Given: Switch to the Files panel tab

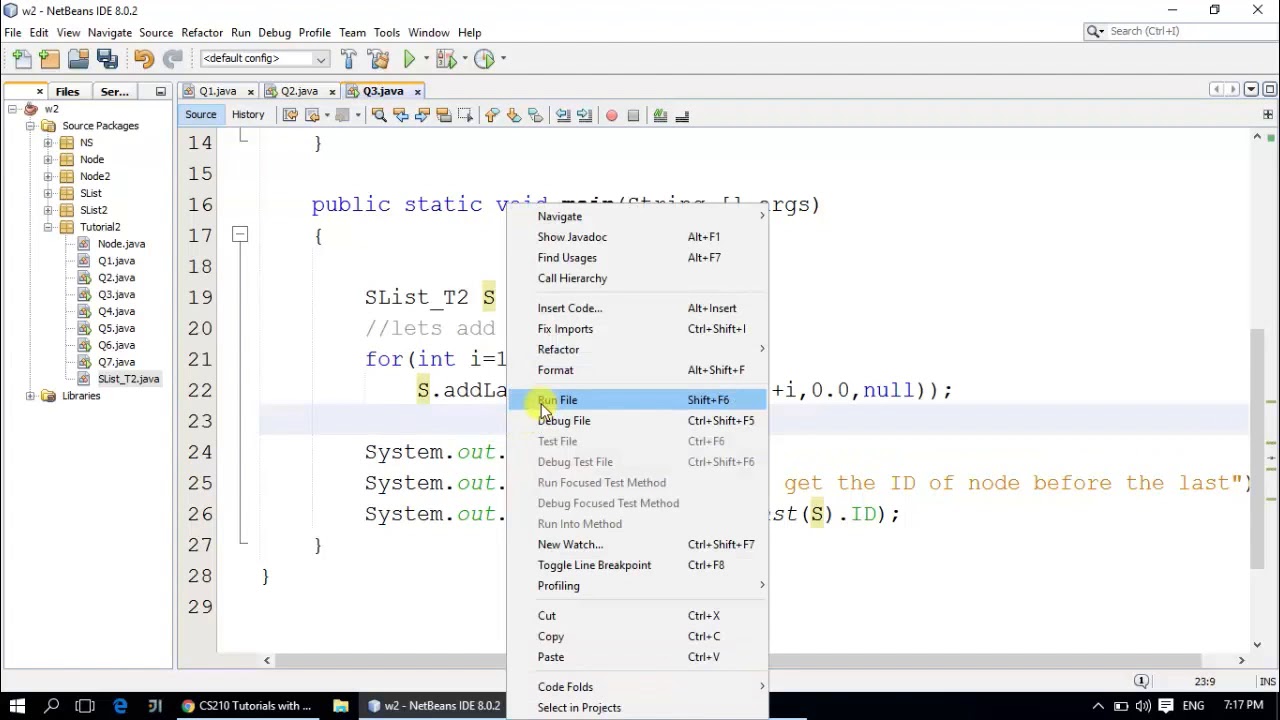Looking at the screenshot, I should tap(67, 91).
